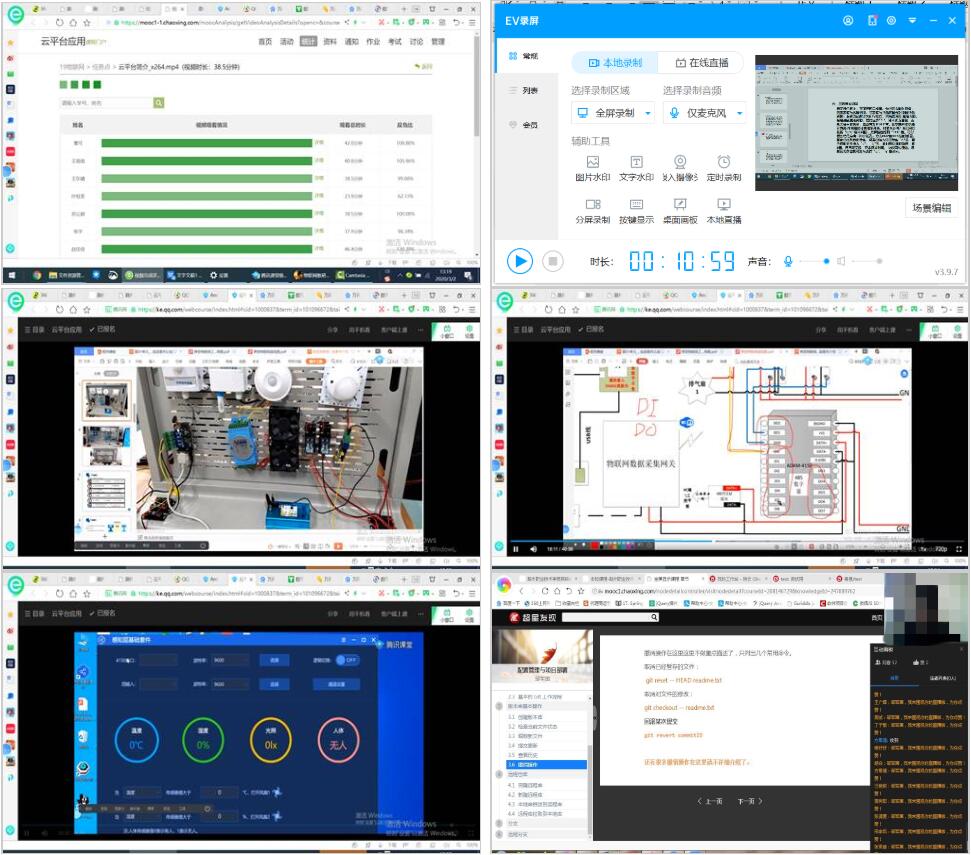Screen dimensions: 971x855
Task: Expand the 仅麦克风 audio source dropdown
Action: coord(740,113)
